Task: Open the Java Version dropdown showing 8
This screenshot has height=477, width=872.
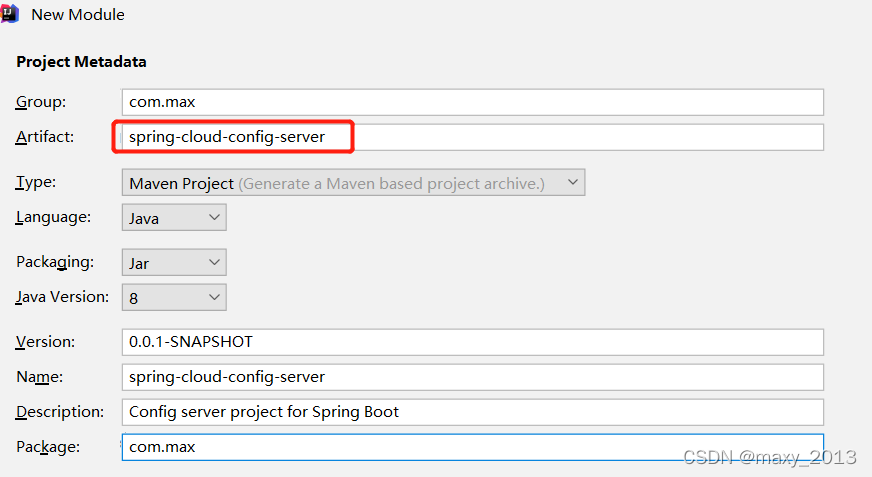Action: 174,297
